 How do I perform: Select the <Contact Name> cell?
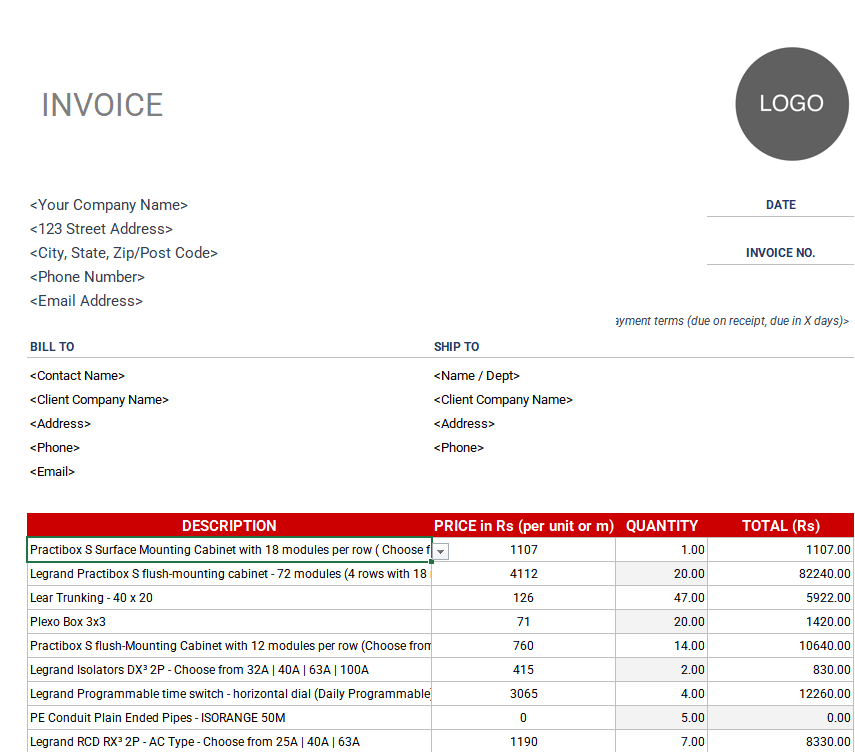[x=77, y=376]
